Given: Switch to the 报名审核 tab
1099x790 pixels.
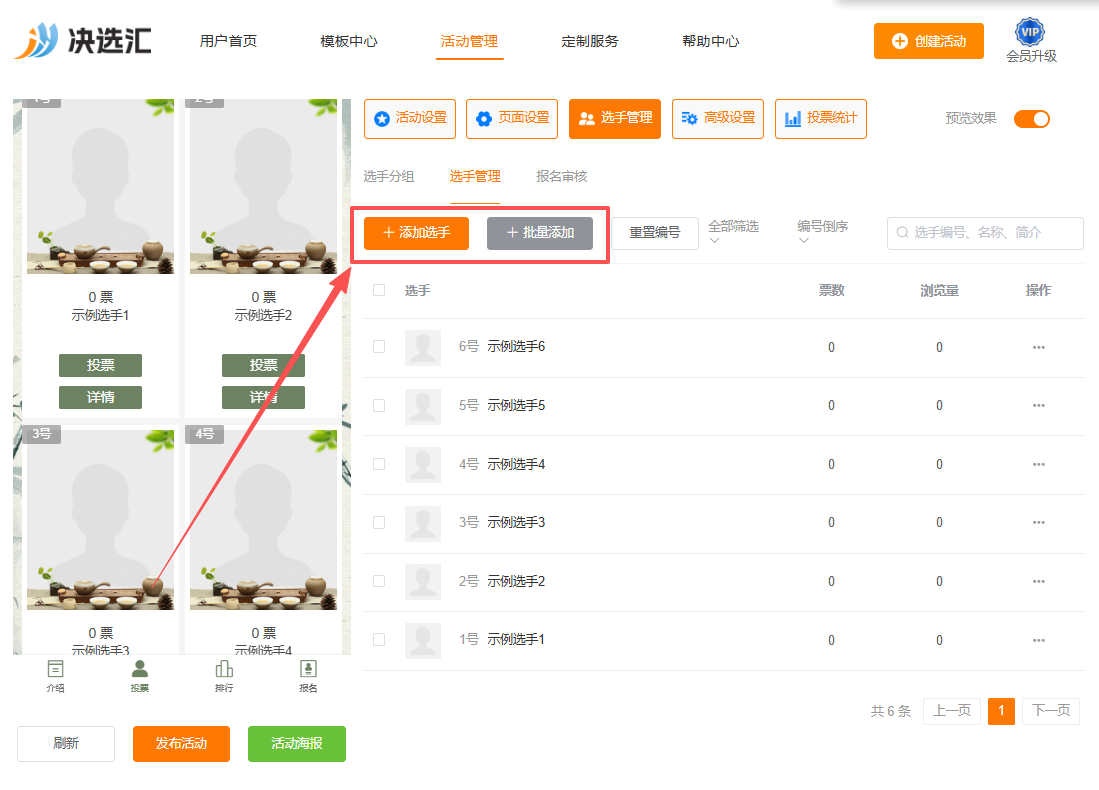Looking at the screenshot, I should click(x=561, y=177).
